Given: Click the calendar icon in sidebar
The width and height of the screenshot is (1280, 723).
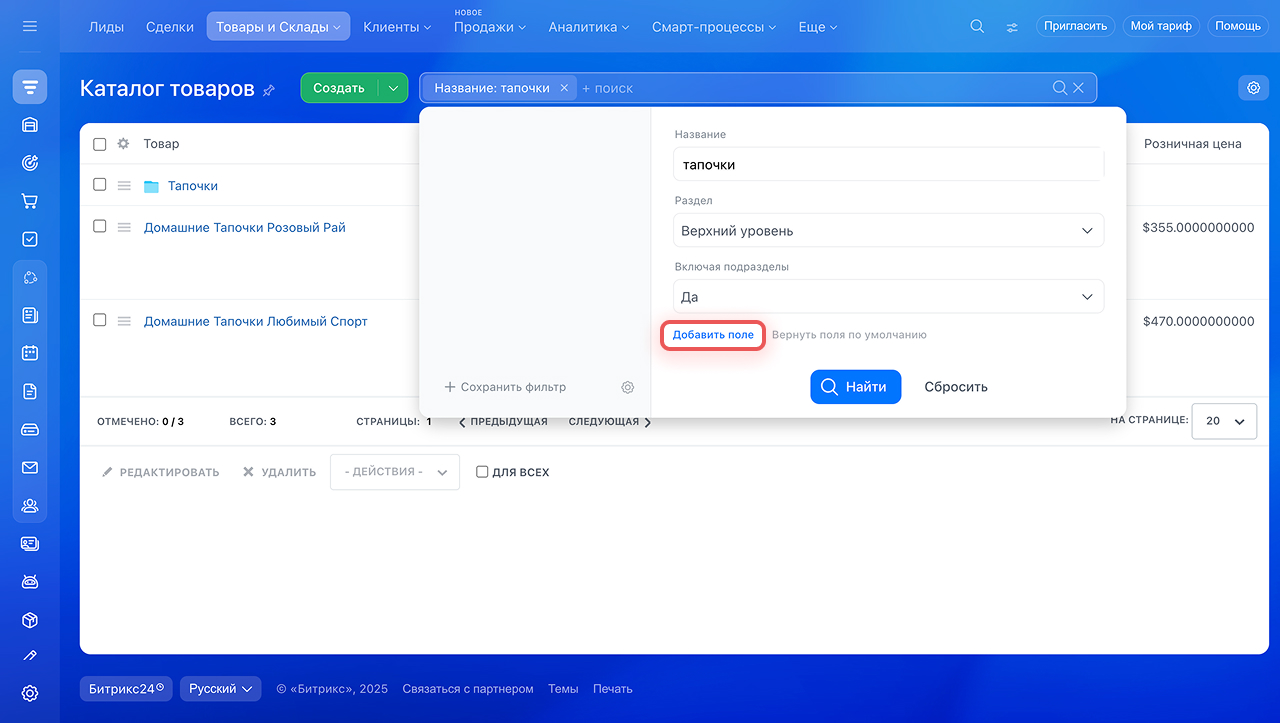Looking at the screenshot, I should click(x=30, y=353).
